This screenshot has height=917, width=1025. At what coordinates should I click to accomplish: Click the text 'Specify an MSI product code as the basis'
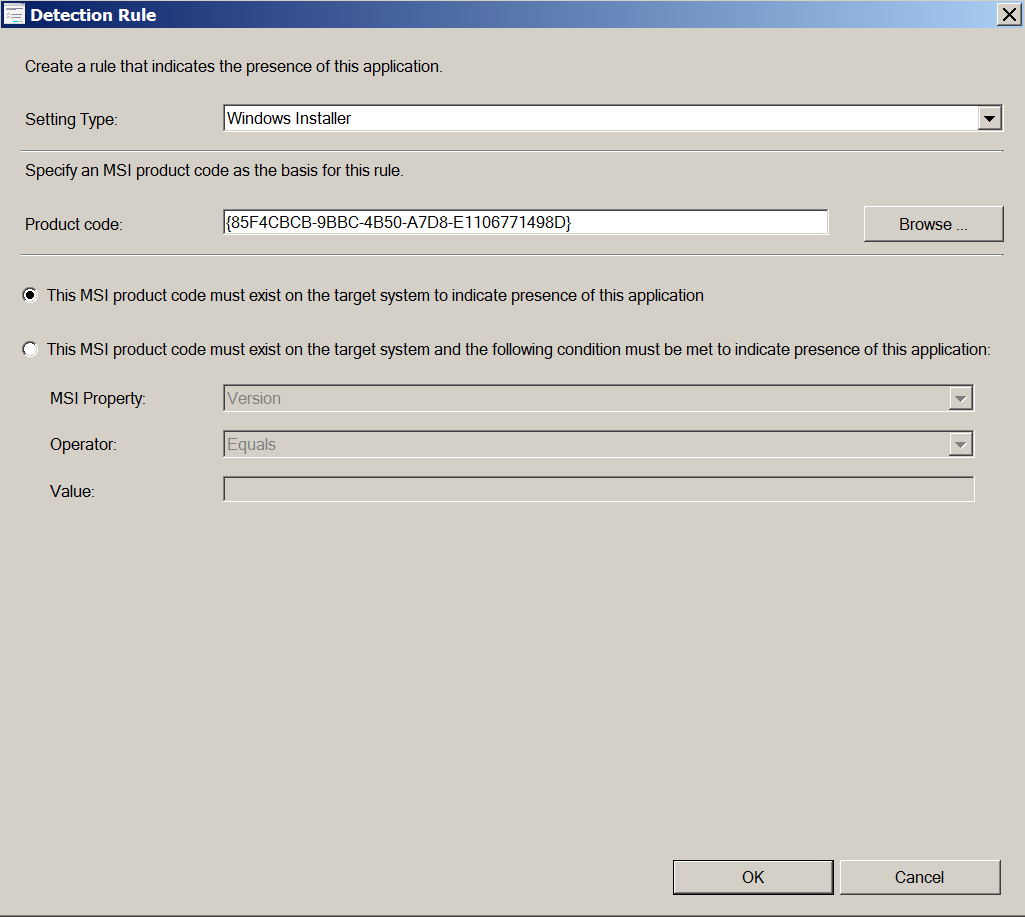point(161,171)
